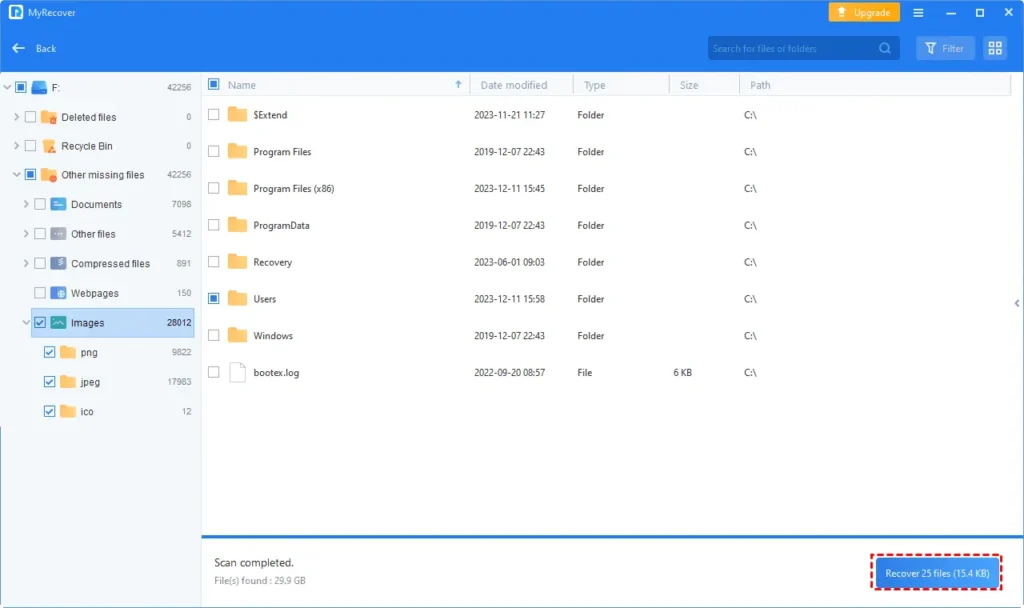Check the Program Files checkbox
The image size is (1024, 608).
click(214, 151)
